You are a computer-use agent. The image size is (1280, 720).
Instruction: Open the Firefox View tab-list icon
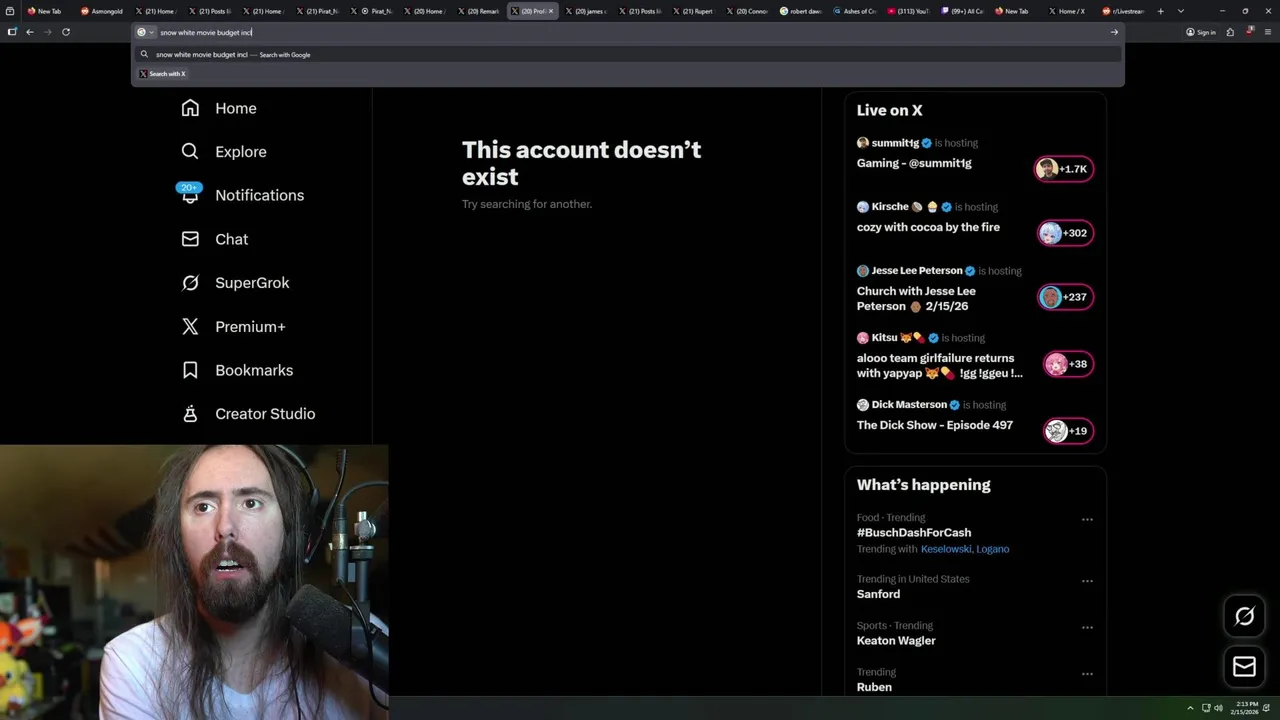12,11
